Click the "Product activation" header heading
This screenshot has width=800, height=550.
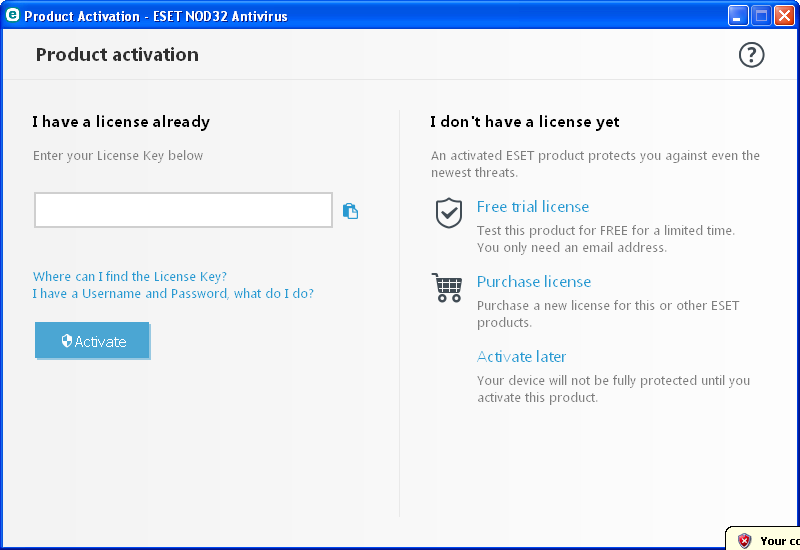click(117, 55)
